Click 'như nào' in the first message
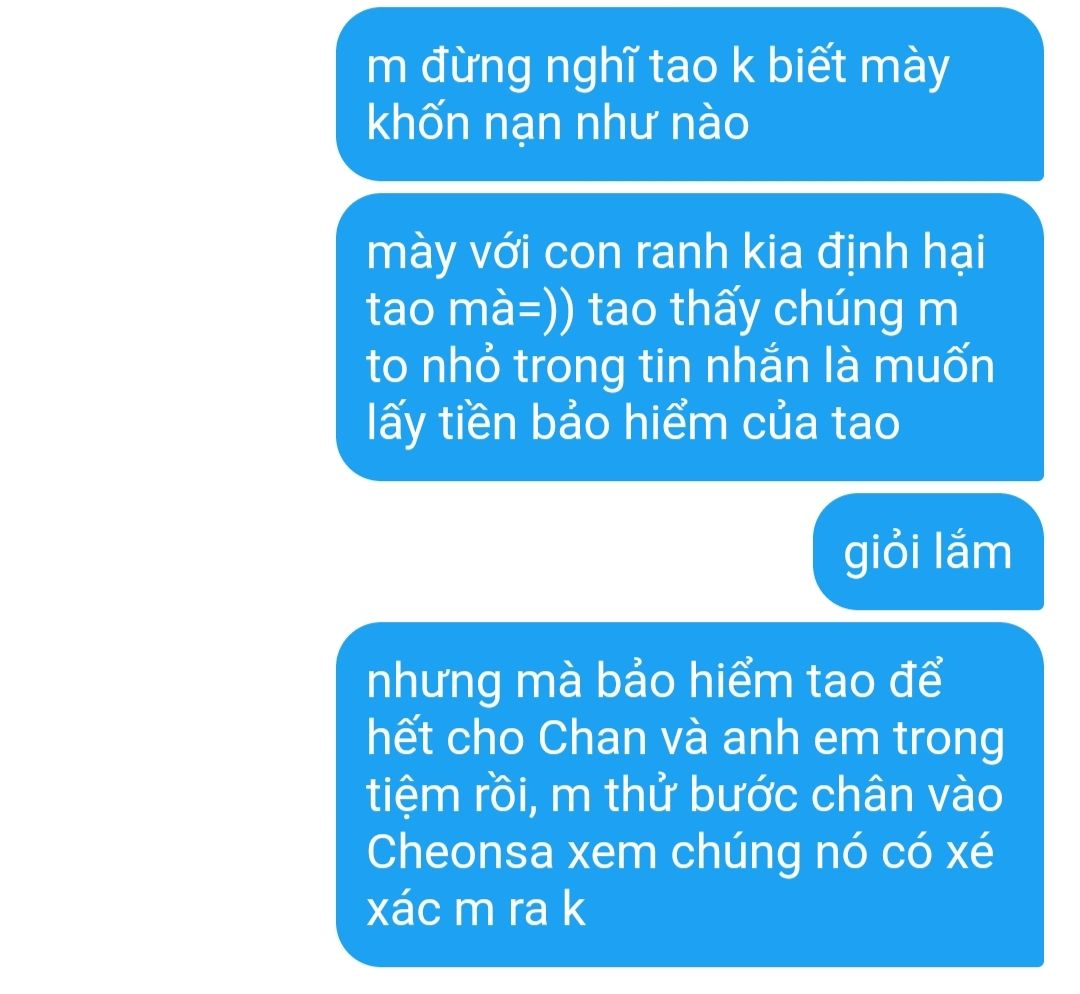This screenshot has height=994, width=1080. point(662,123)
